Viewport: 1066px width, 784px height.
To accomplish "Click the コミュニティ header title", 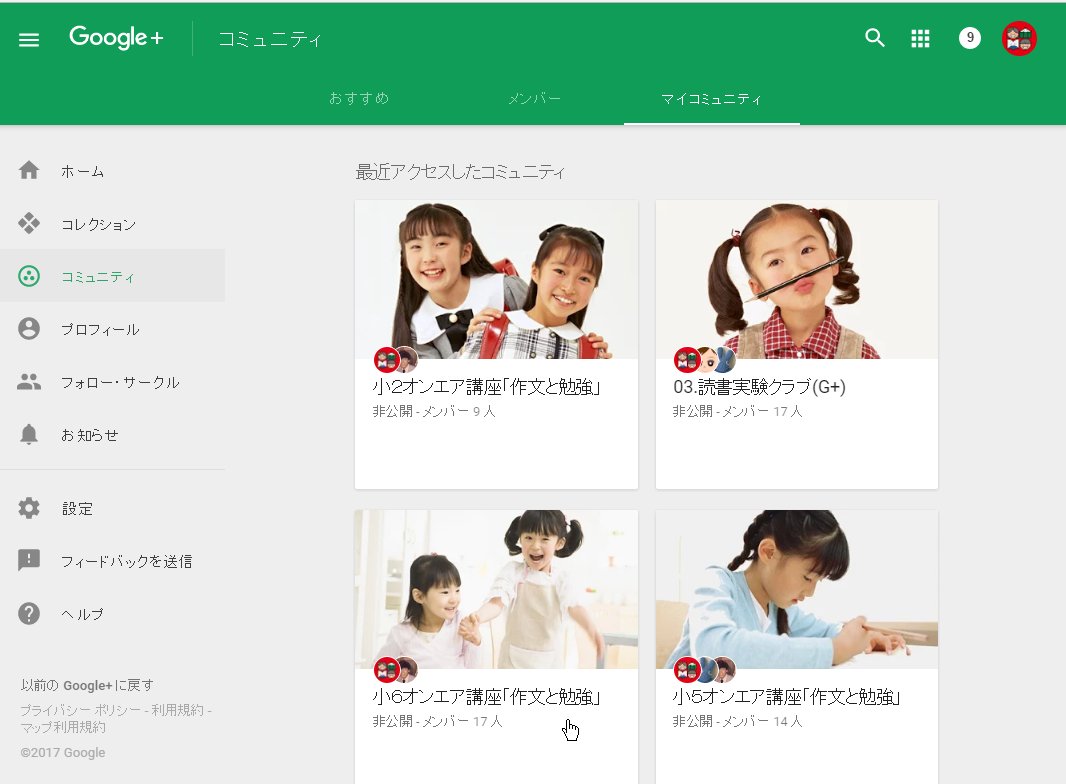I will 270,39.
